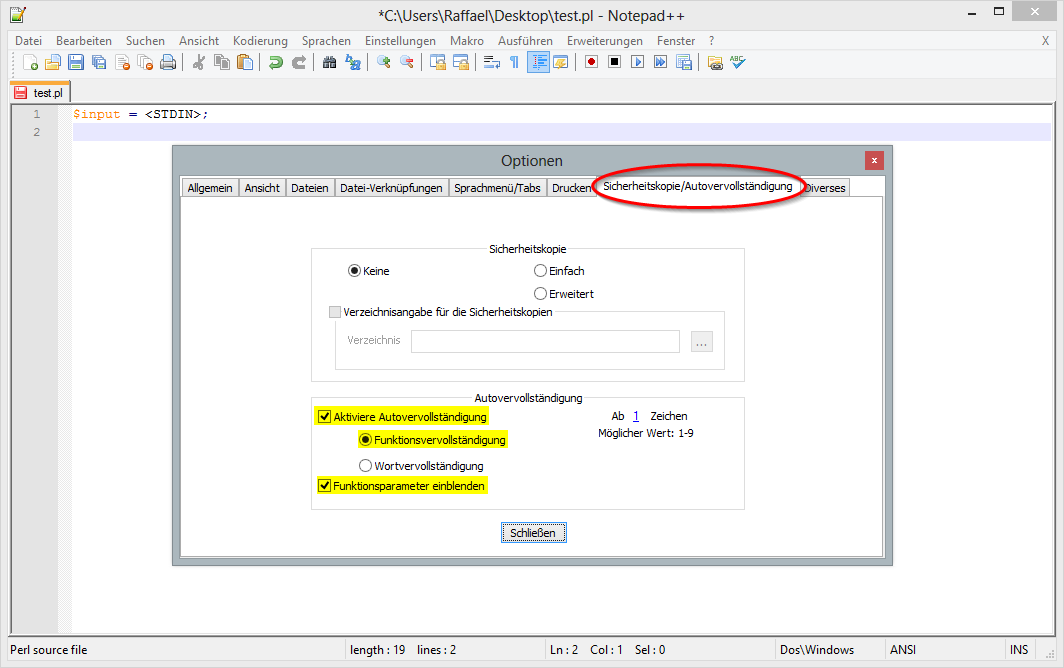The height and width of the screenshot is (668, 1064).
Task: Playback the recorded macro
Action: pyautogui.click(x=637, y=61)
